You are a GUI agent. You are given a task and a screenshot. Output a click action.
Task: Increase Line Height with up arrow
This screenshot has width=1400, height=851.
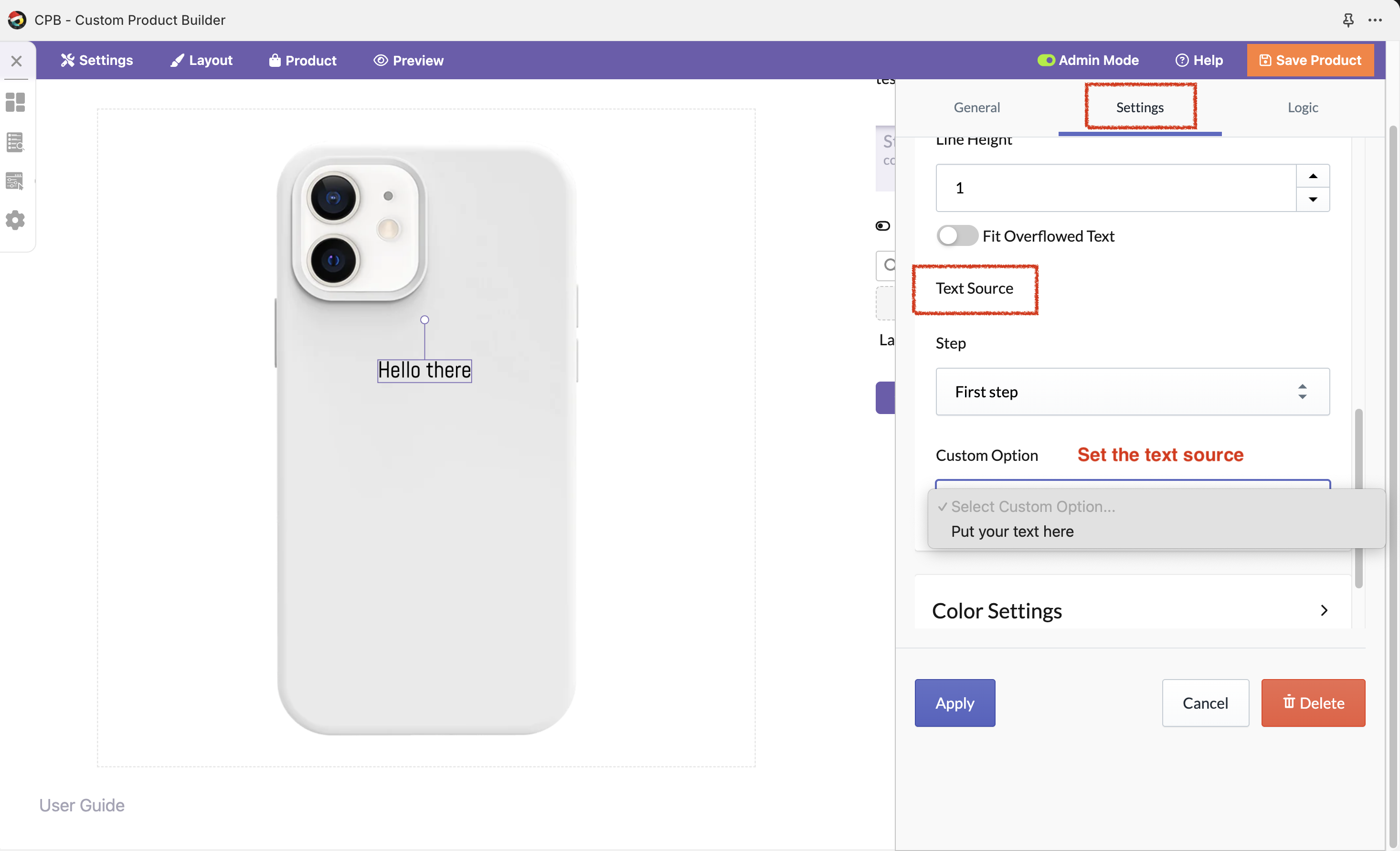[1313, 176]
